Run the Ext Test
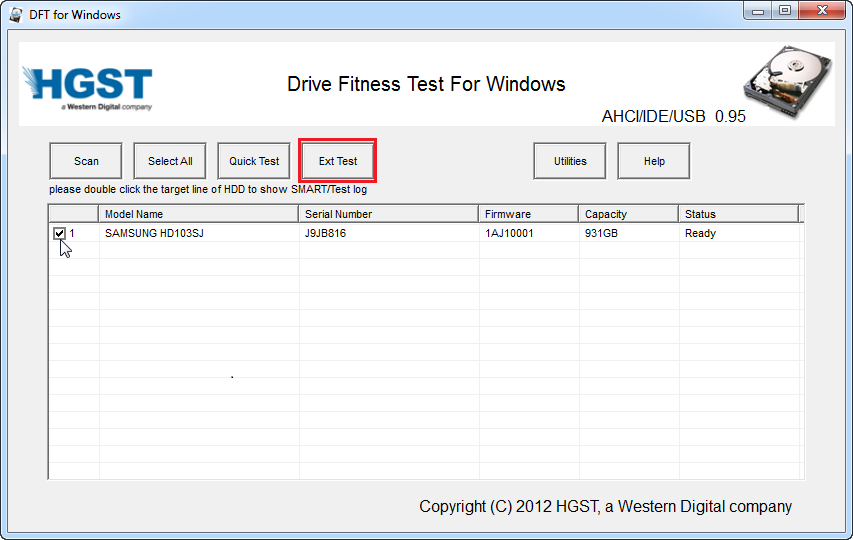Screen dimensions: 853x540 (338, 161)
